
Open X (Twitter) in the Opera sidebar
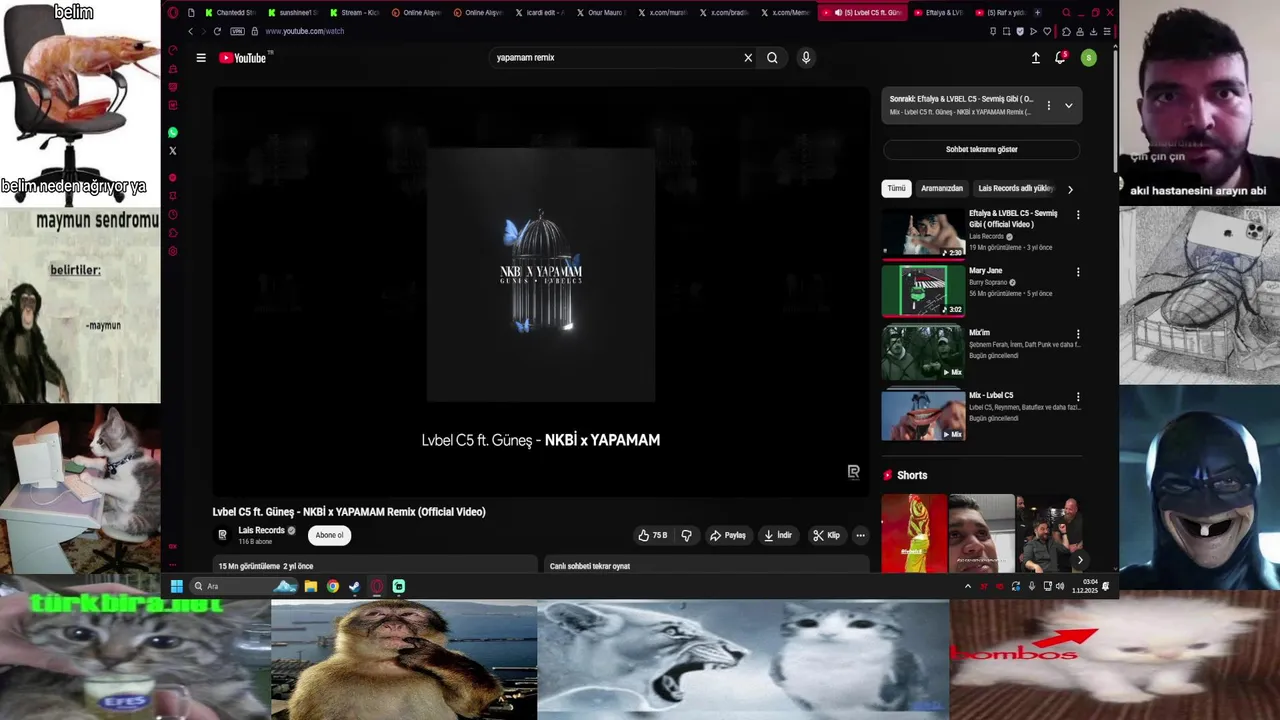(x=173, y=151)
